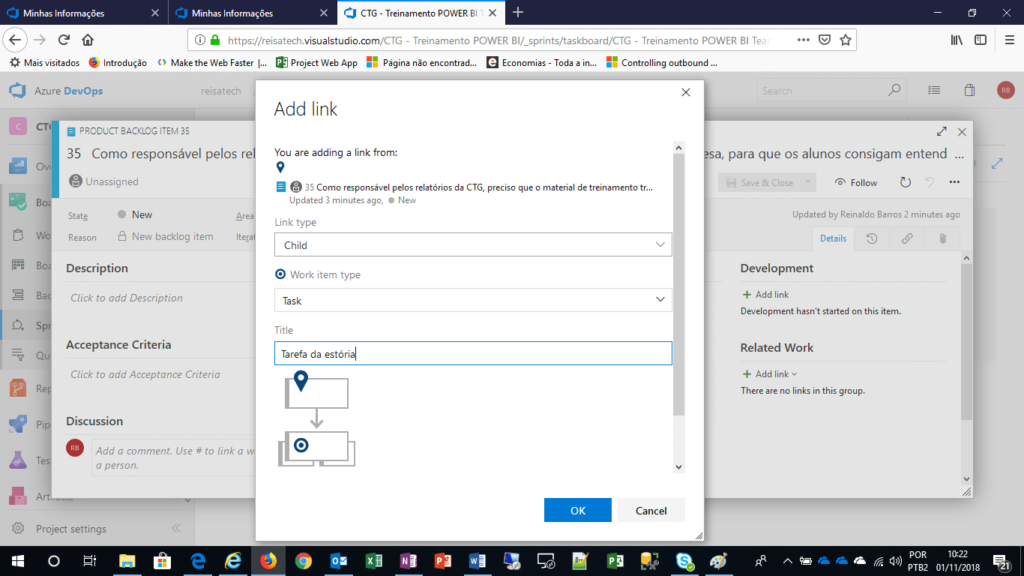The image size is (1024, 576).
Task: Bookmark this page with star icon
Action: [x=846, y=40]
